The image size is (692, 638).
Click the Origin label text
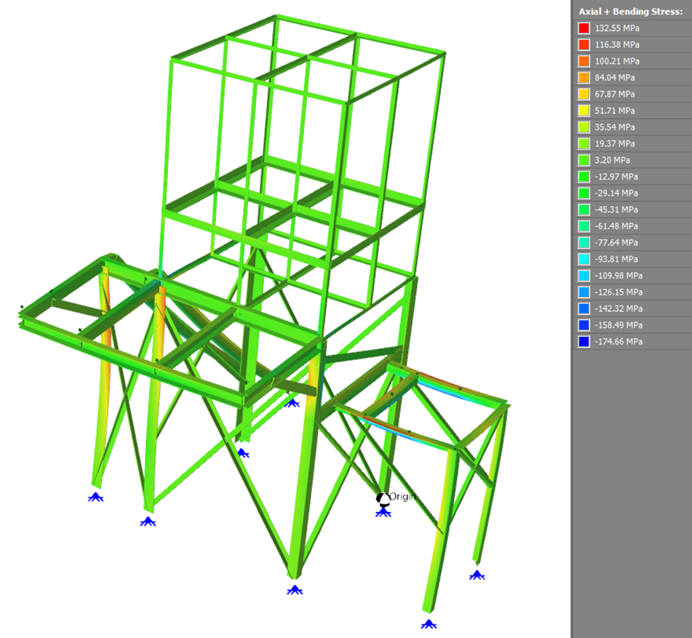click(402, 496)
